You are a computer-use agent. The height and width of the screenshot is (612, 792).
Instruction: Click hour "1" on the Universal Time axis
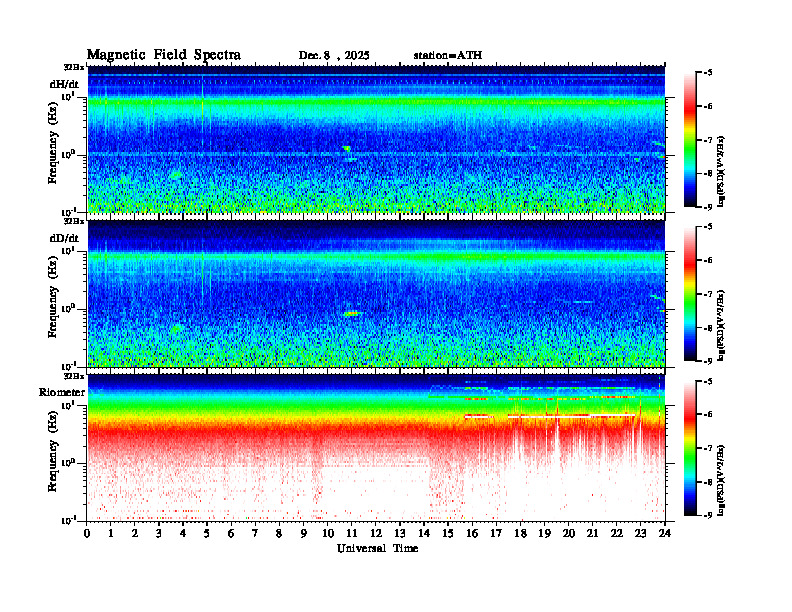[x=111, y=534]
